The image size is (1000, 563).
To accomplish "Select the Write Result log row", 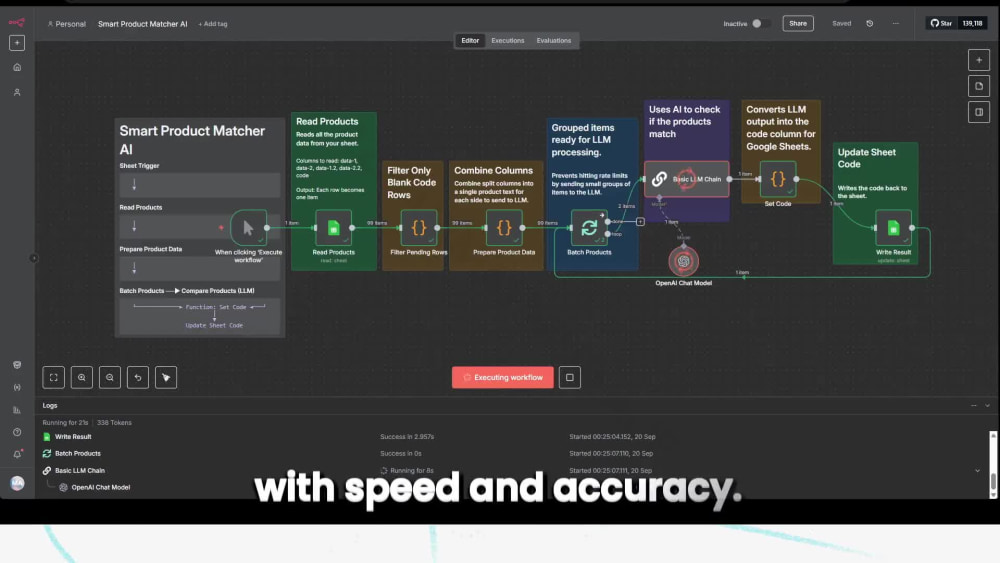I will (510, 437).
